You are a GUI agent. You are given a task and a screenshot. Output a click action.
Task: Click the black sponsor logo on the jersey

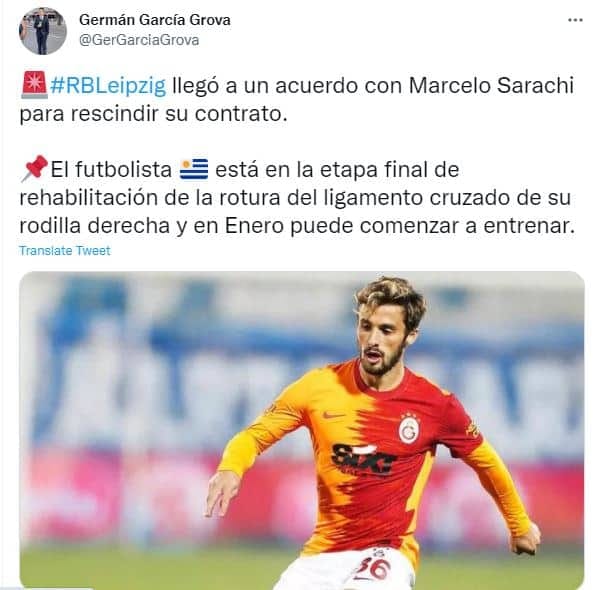(x=363, y=460)
